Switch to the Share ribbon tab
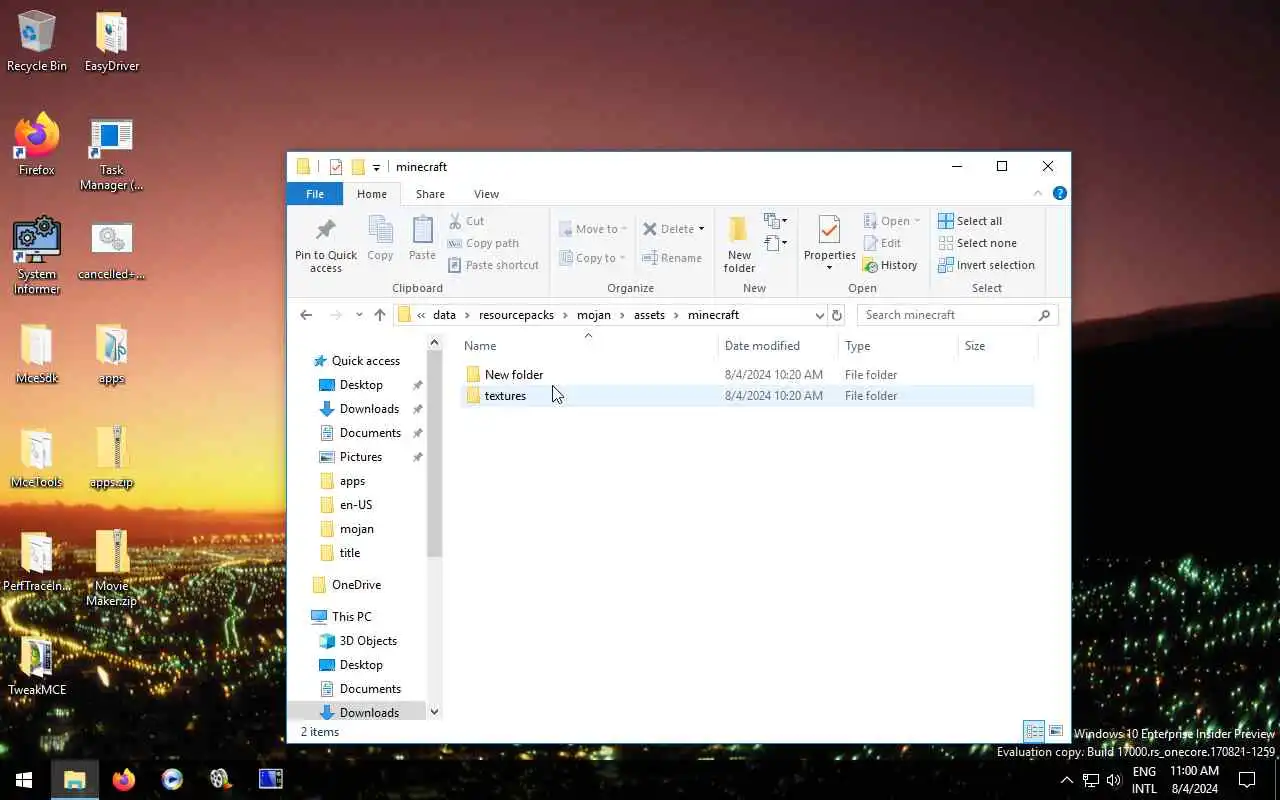This screenshot has height=800, width=1280. (430, 194)
